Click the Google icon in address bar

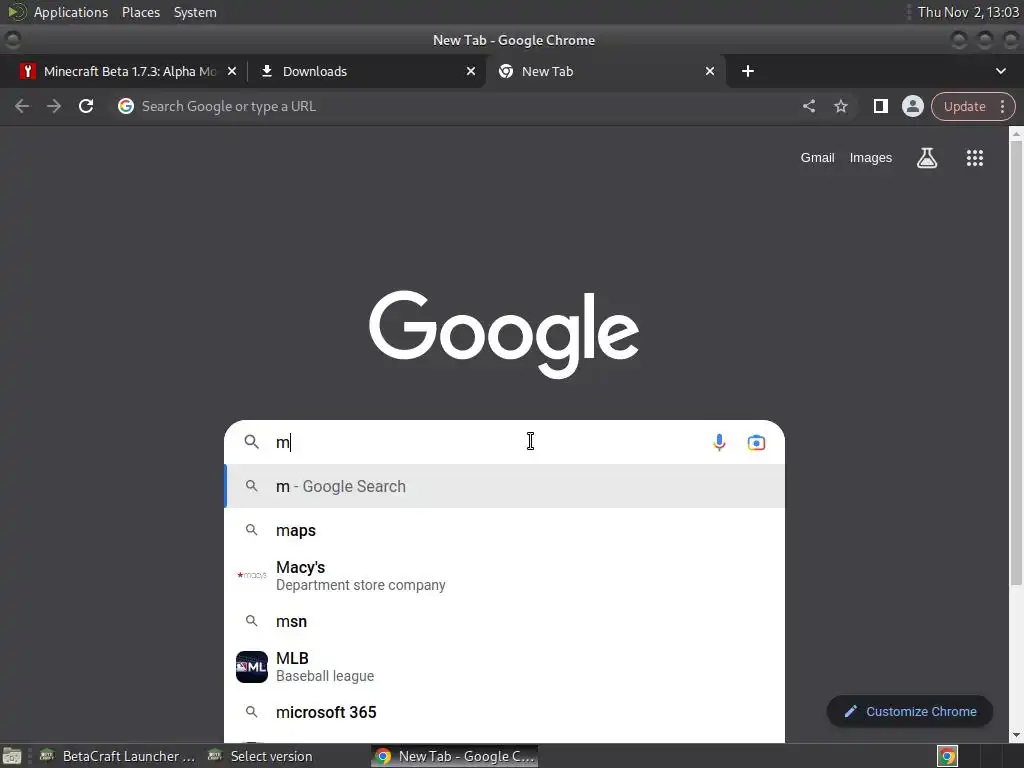coord(126,106)
